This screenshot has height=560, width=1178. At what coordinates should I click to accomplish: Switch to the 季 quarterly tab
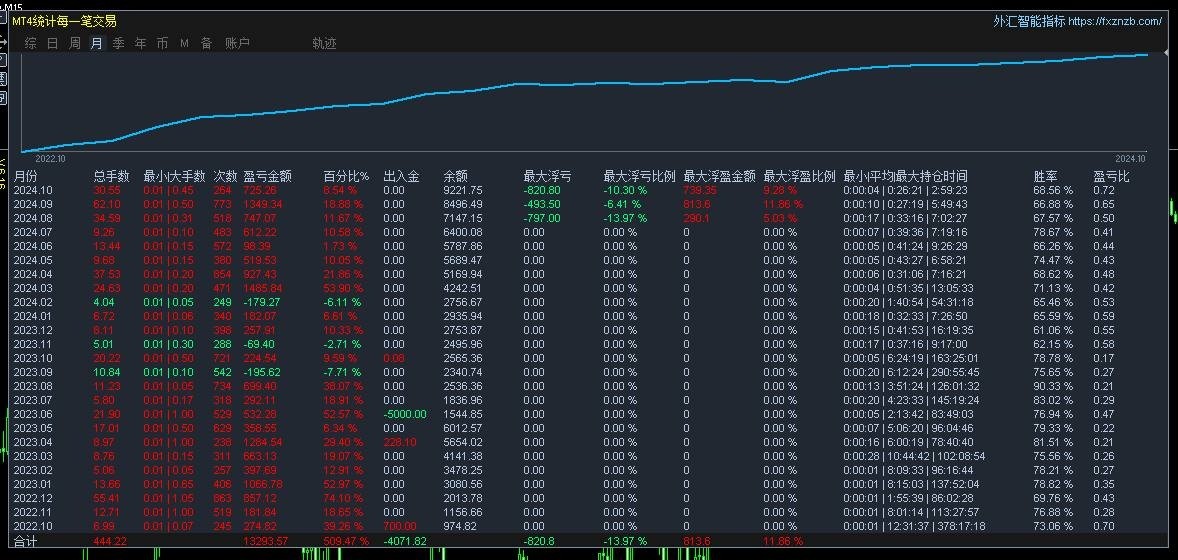pos(119,44)
